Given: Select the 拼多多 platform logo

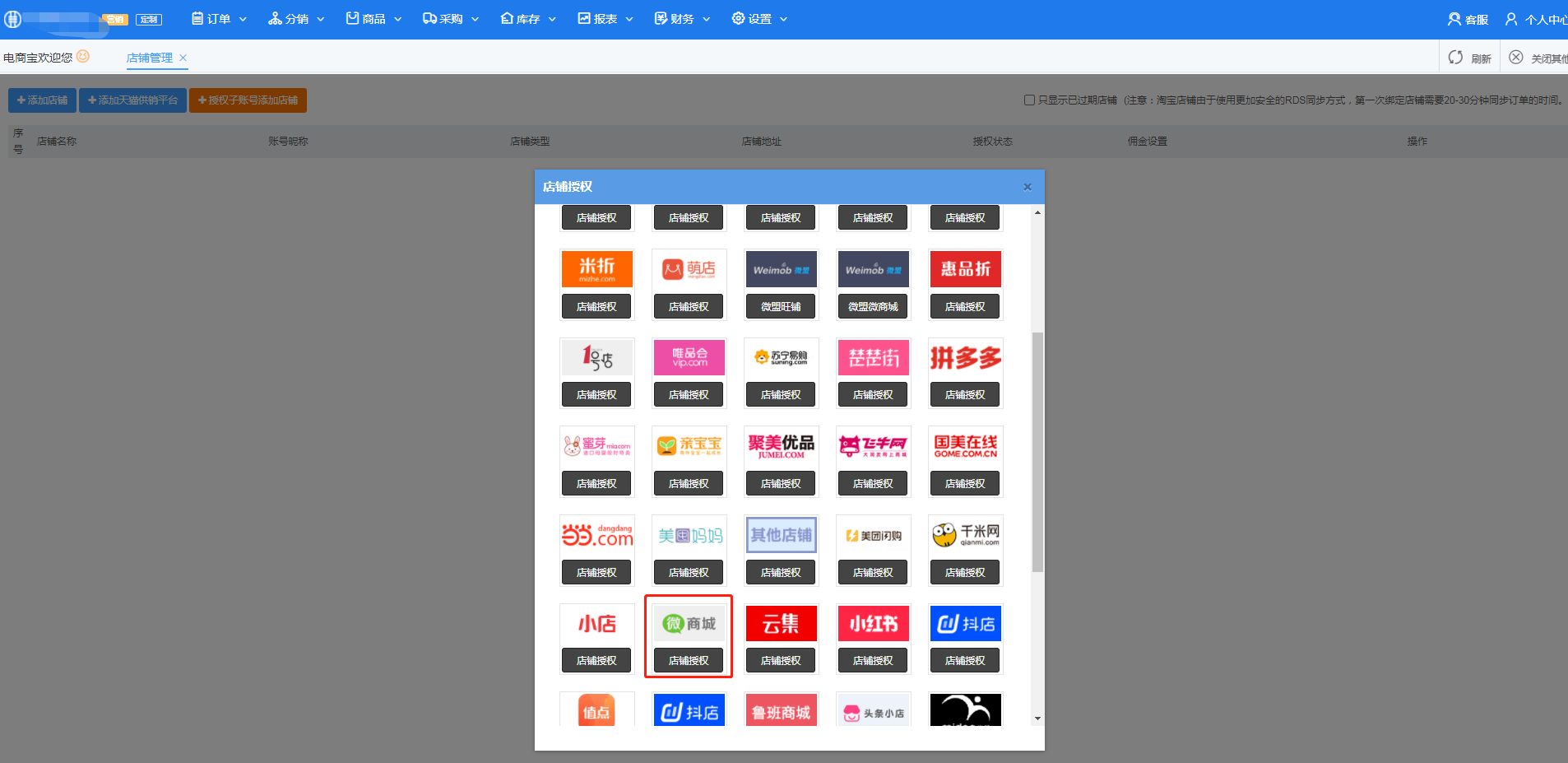Looking at the screenshot, I should (x=965, y=357).
